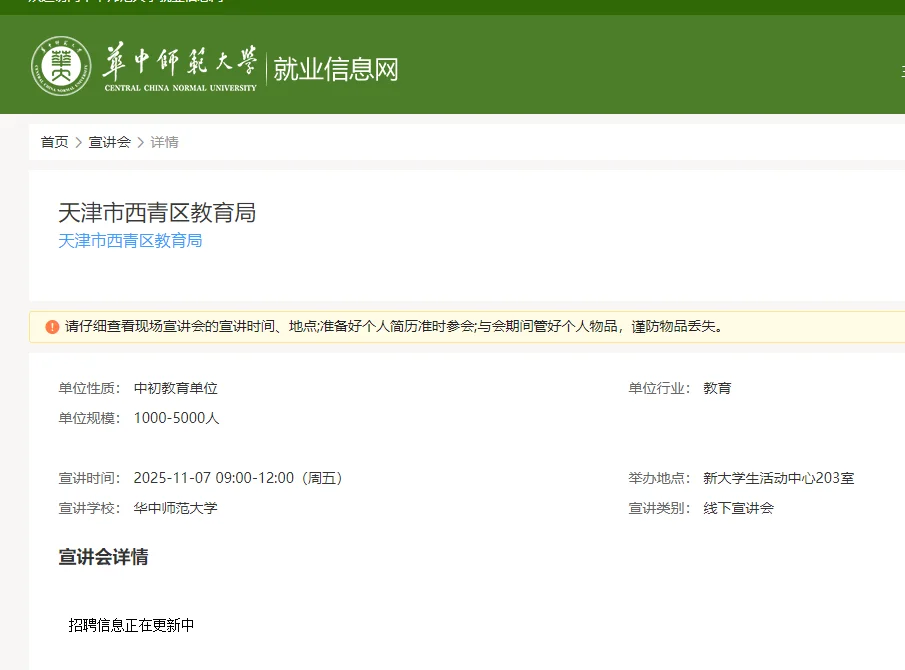Click the 单位行业 value 教育
This screenshot has height=670, width=905.
716,388
